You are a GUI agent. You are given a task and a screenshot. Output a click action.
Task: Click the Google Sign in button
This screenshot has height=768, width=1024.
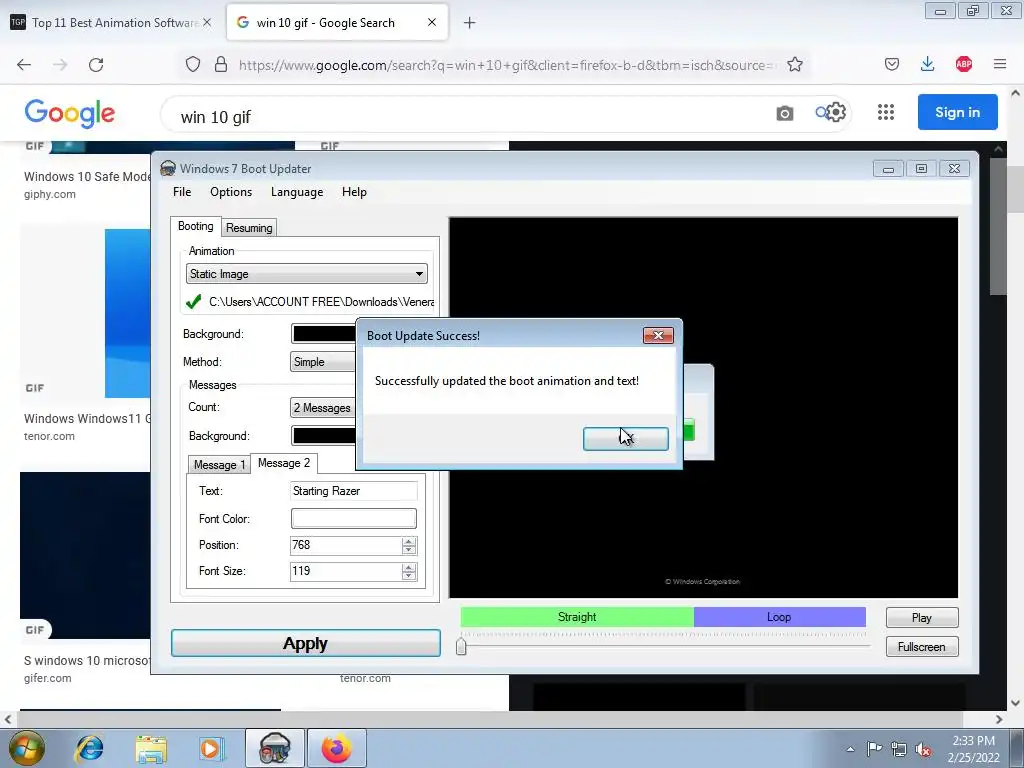click(957, 112)
